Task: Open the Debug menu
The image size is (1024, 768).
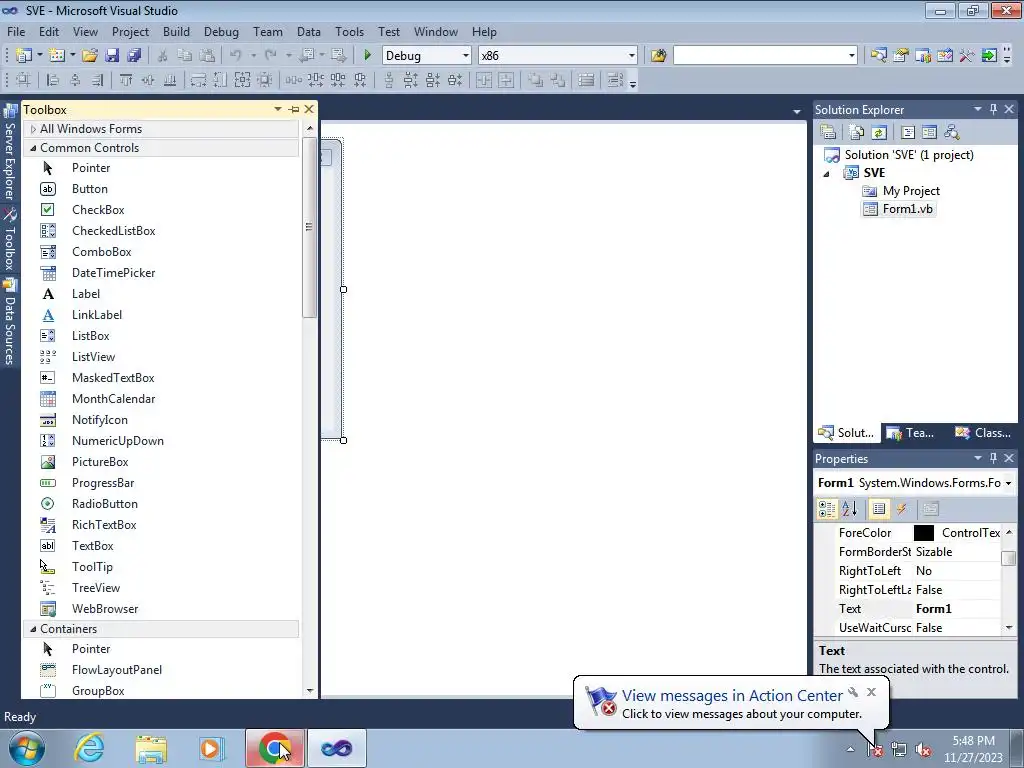Action: (221, 31)
